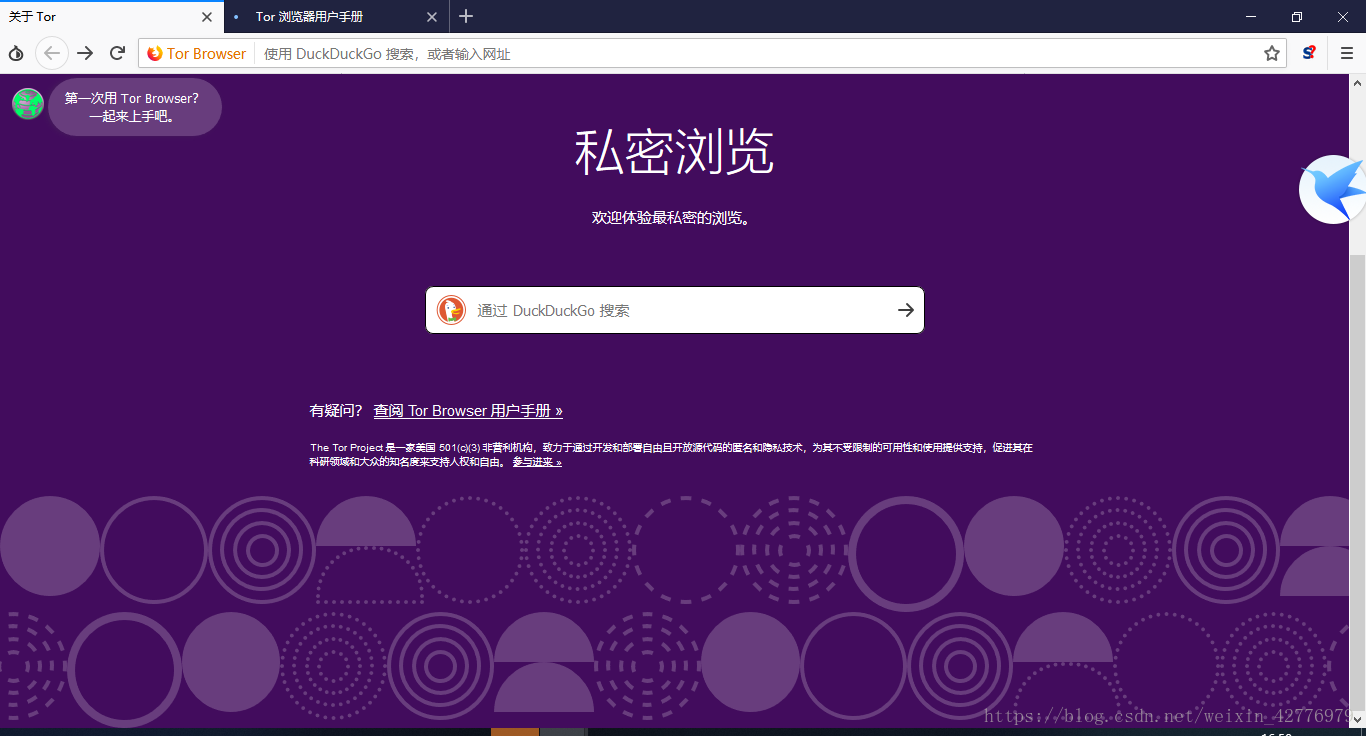This screenshot has height=736, width=1366.
Task: Click the 私密浏览 heading text
Action: (674, 153)
